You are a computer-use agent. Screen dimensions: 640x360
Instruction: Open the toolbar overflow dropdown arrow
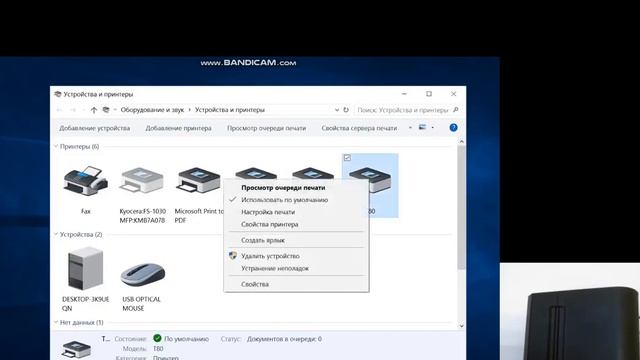pos(410,128)
